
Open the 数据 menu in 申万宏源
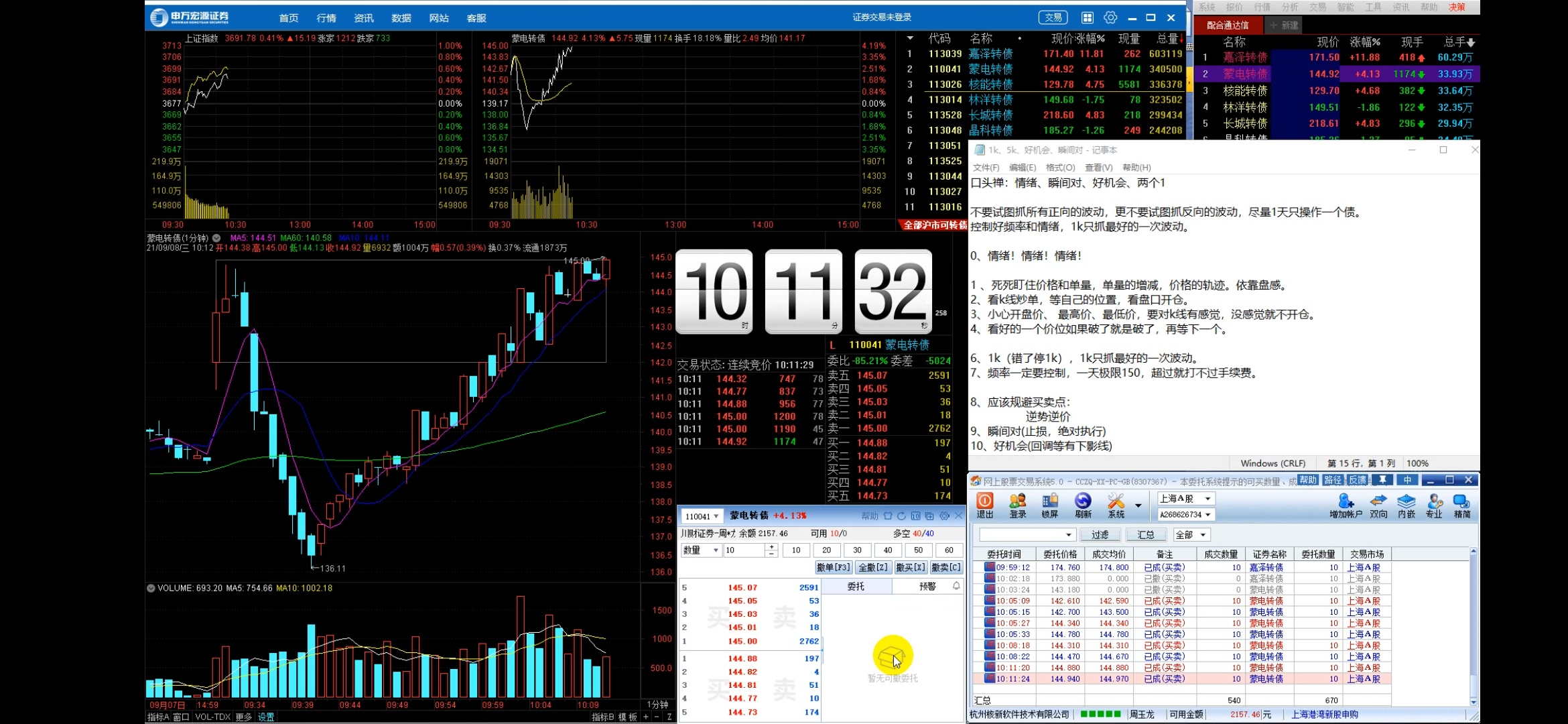[x=401, y=18]
